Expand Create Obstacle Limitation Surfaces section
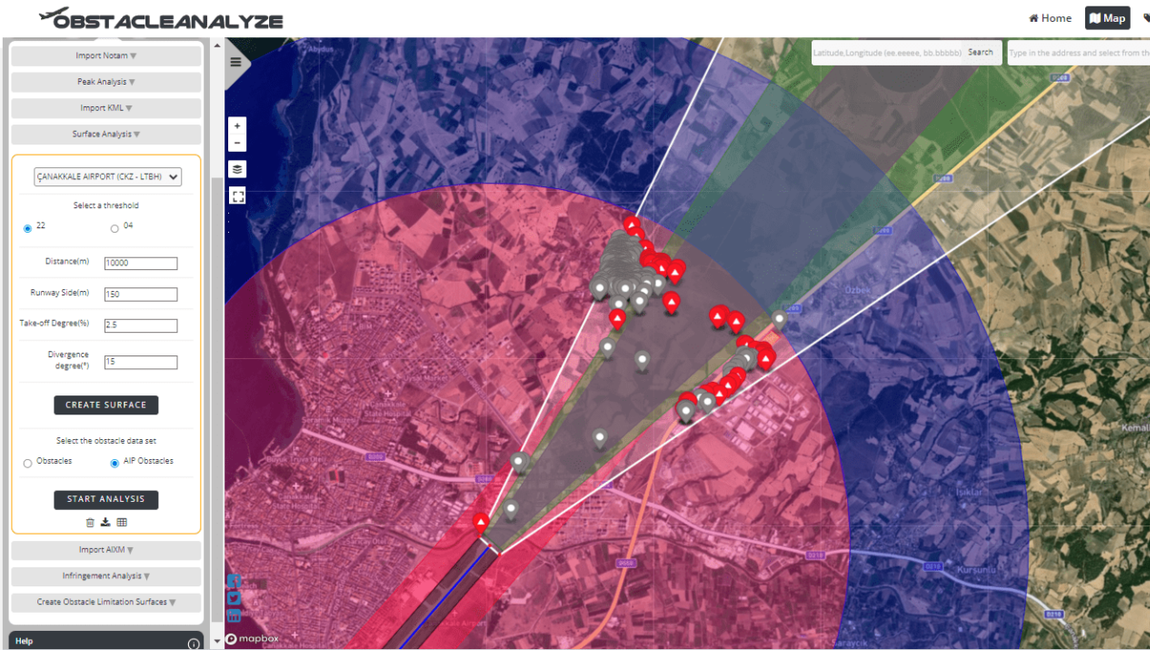Screen dimensions: 1150x650 [106, 602]
